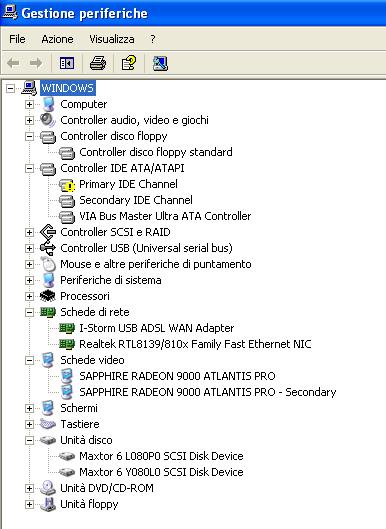Click the mouse category icon
Image resolution: width=386 pixels, height=529 pixels.
click(48, 264)
